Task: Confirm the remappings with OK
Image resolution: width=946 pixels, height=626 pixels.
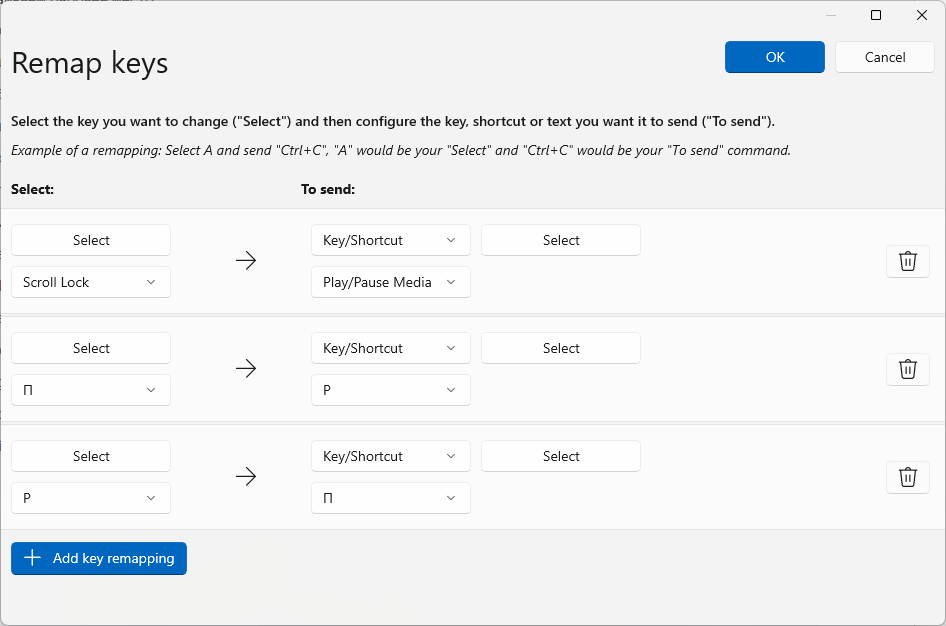Action: [x=774, y=57]
